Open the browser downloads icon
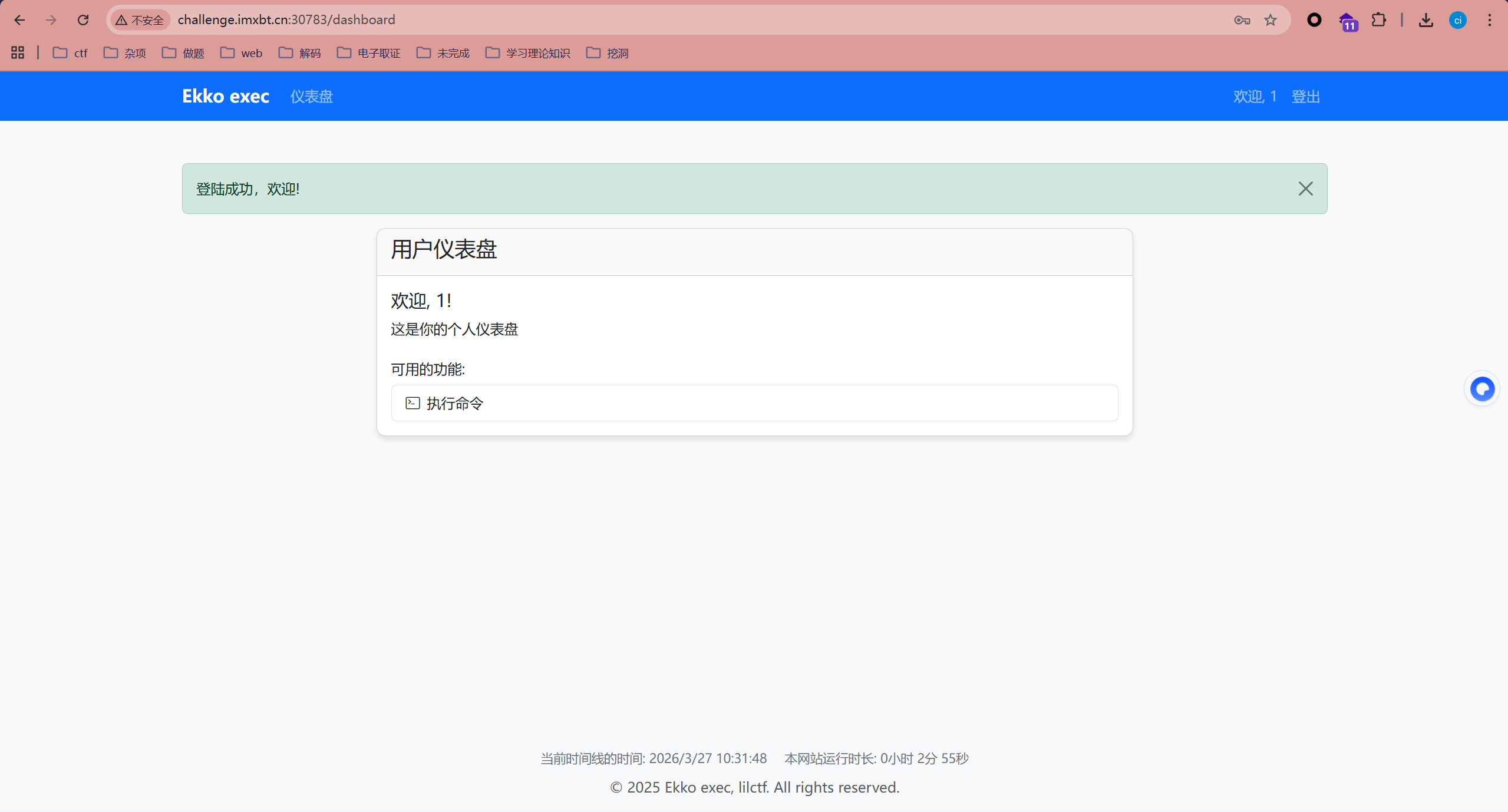This screenshot has width=1508, height=812. pos(1425,20)
